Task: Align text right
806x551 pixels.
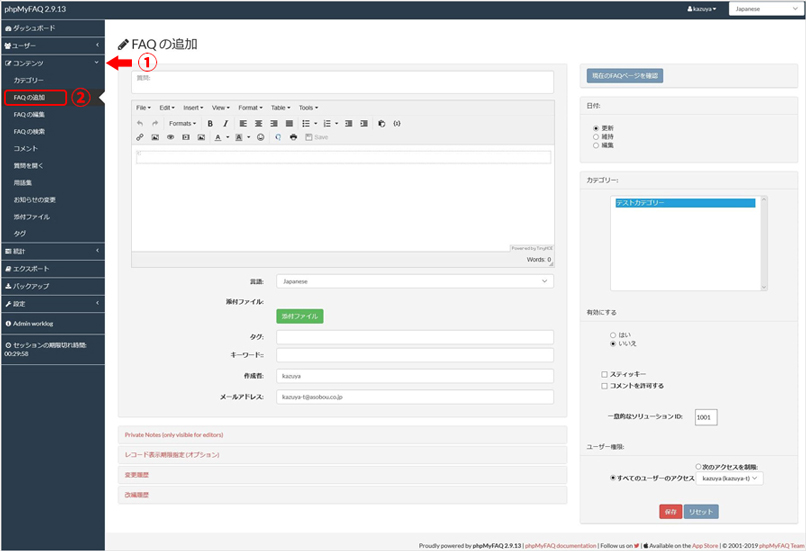Action: (x=274, y=123)
